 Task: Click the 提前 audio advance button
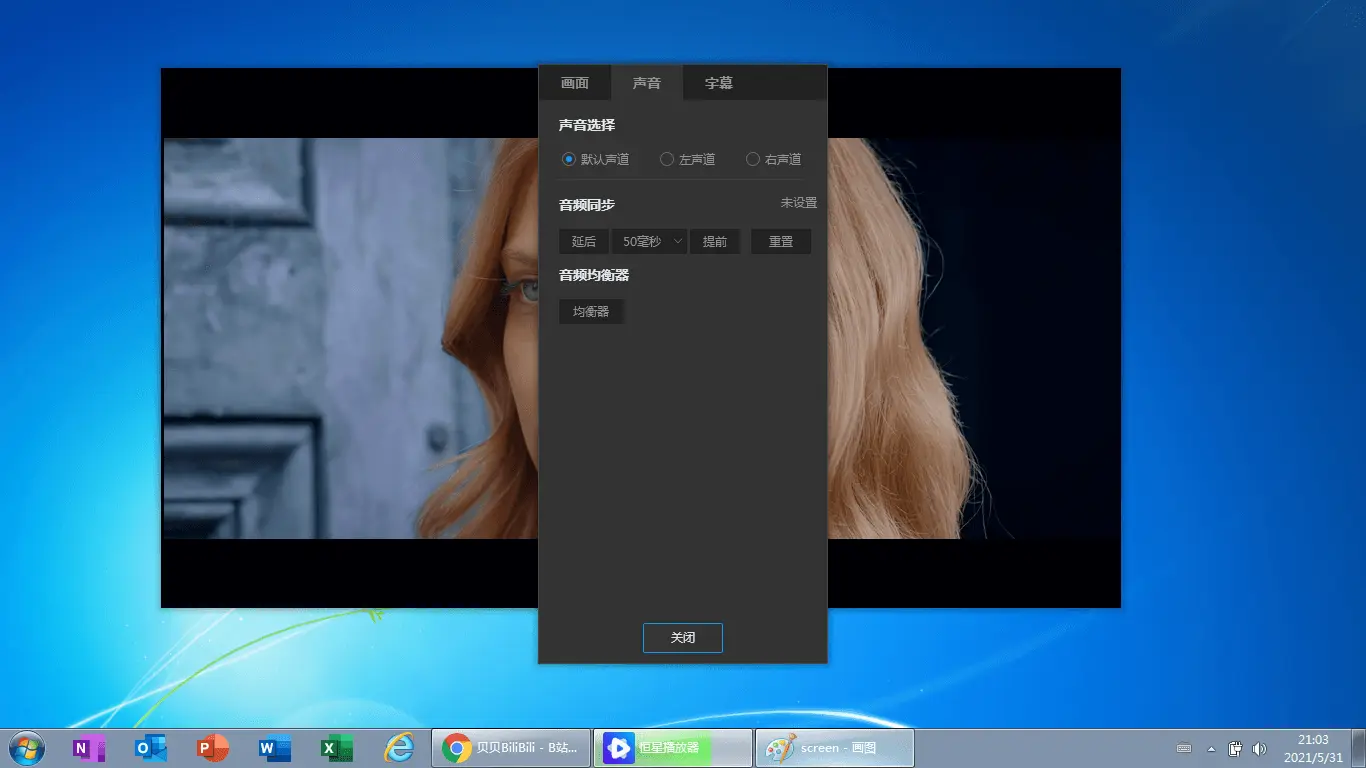pyautogui.click(x=715, y=241)
